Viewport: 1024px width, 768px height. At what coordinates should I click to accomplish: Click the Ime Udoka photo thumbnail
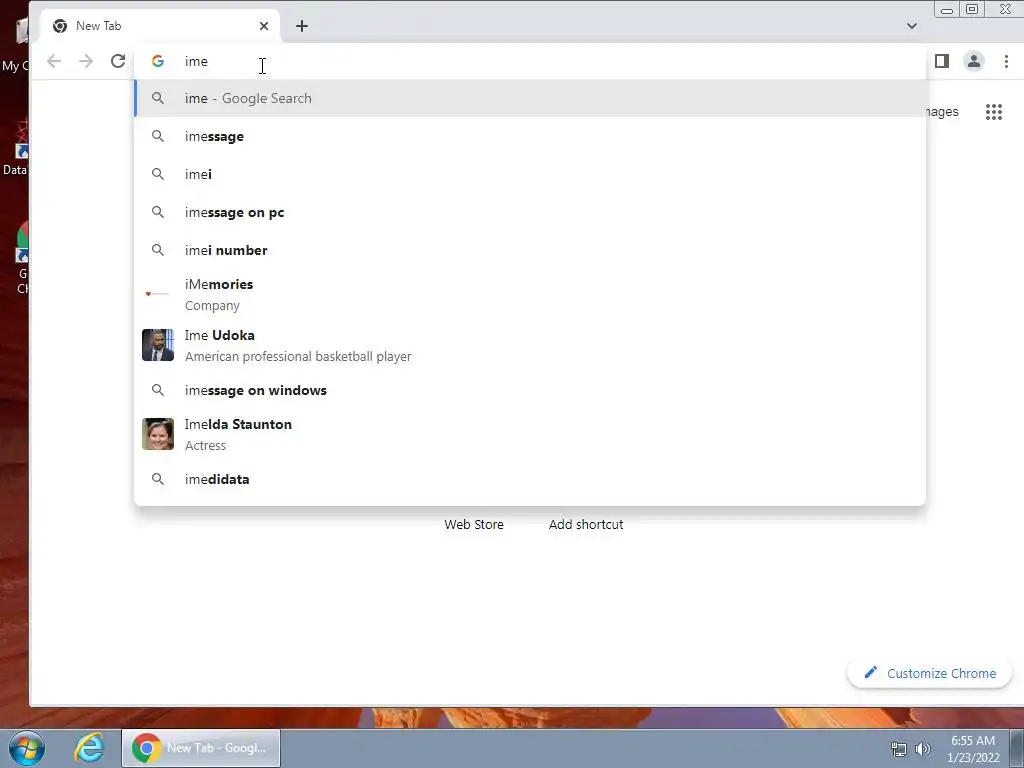(158, 345)
